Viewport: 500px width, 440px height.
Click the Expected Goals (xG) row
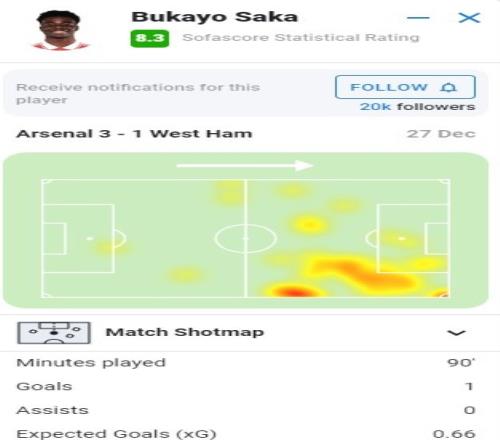246,433
